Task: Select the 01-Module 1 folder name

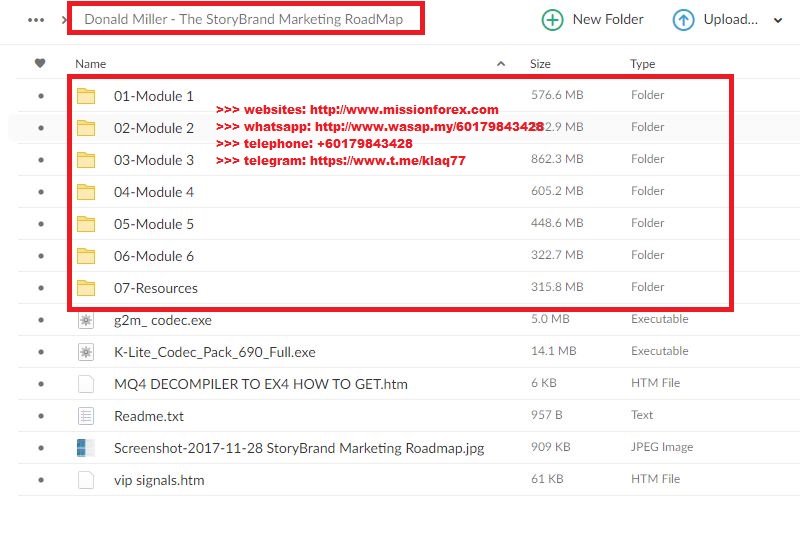Action: 154,96
